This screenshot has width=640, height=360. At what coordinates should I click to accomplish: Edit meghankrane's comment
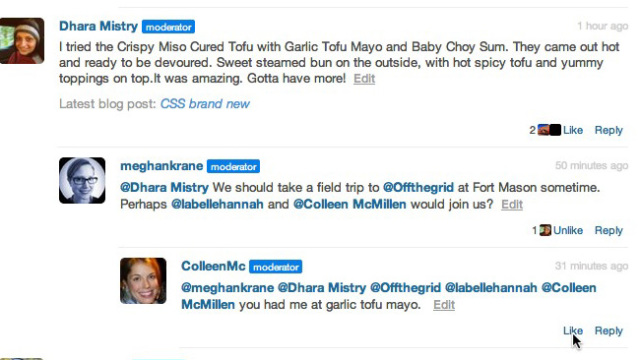[512, 204]
